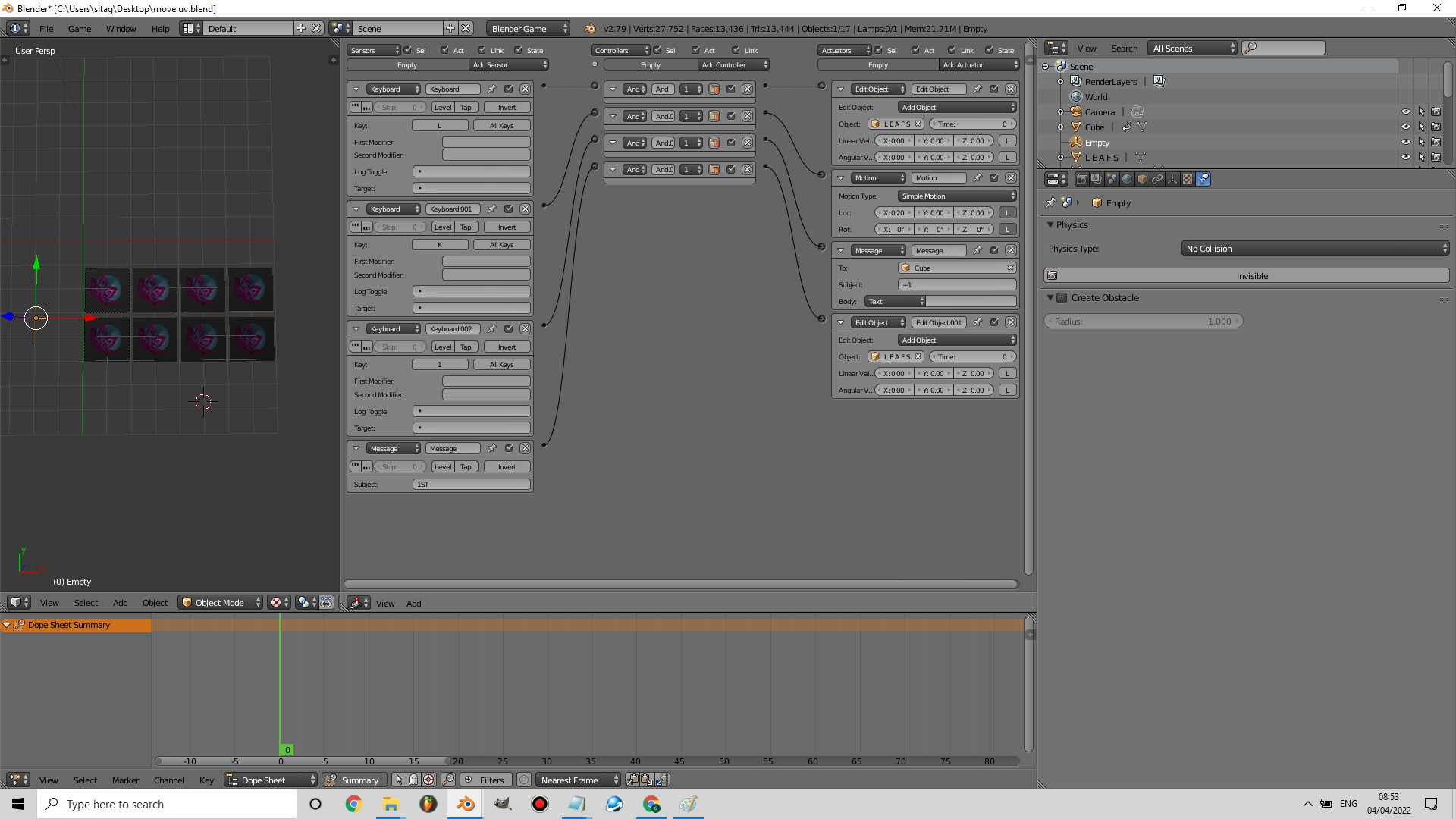The height and width of the screenshot is (819, 1456).
Task: Enable the Create Obstacle checkbox
Action: 1062,298
